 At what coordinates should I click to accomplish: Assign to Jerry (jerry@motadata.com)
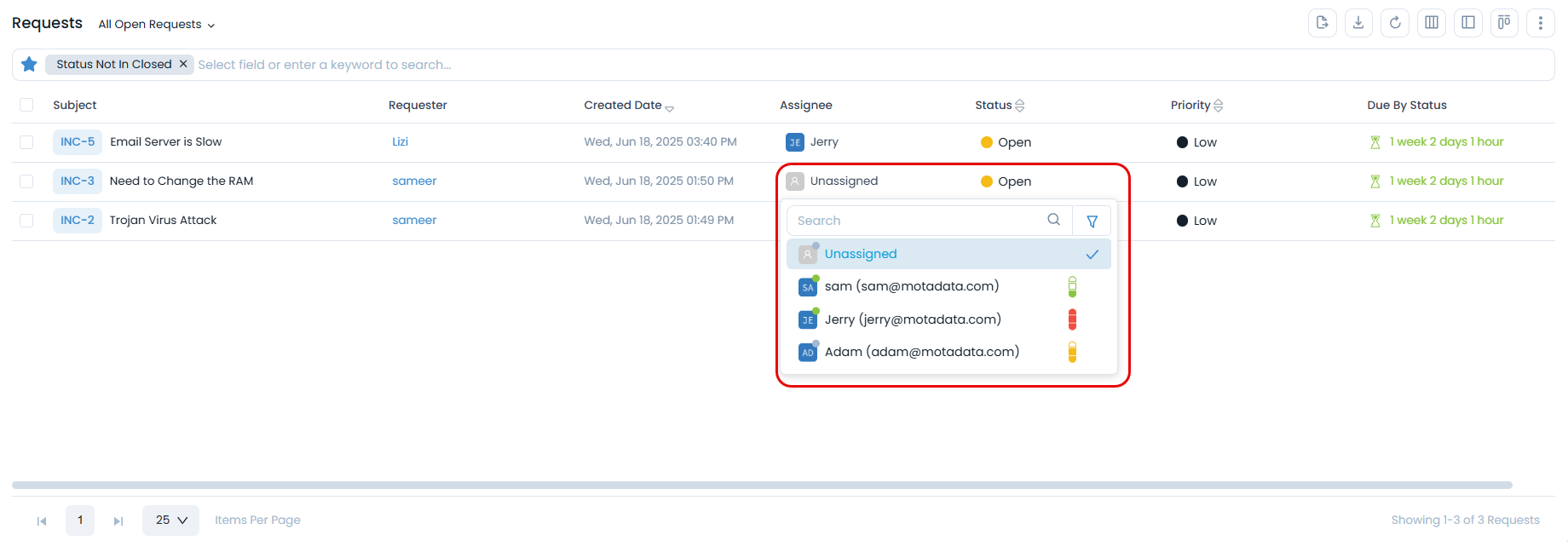tap(948, 319)
